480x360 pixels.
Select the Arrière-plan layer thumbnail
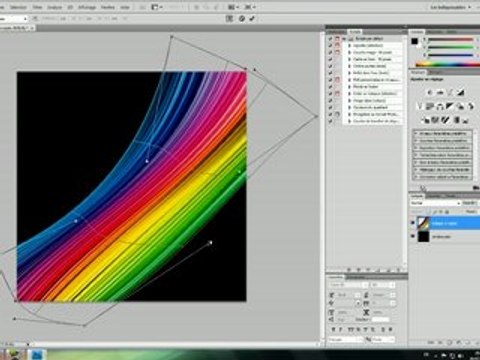424,236
